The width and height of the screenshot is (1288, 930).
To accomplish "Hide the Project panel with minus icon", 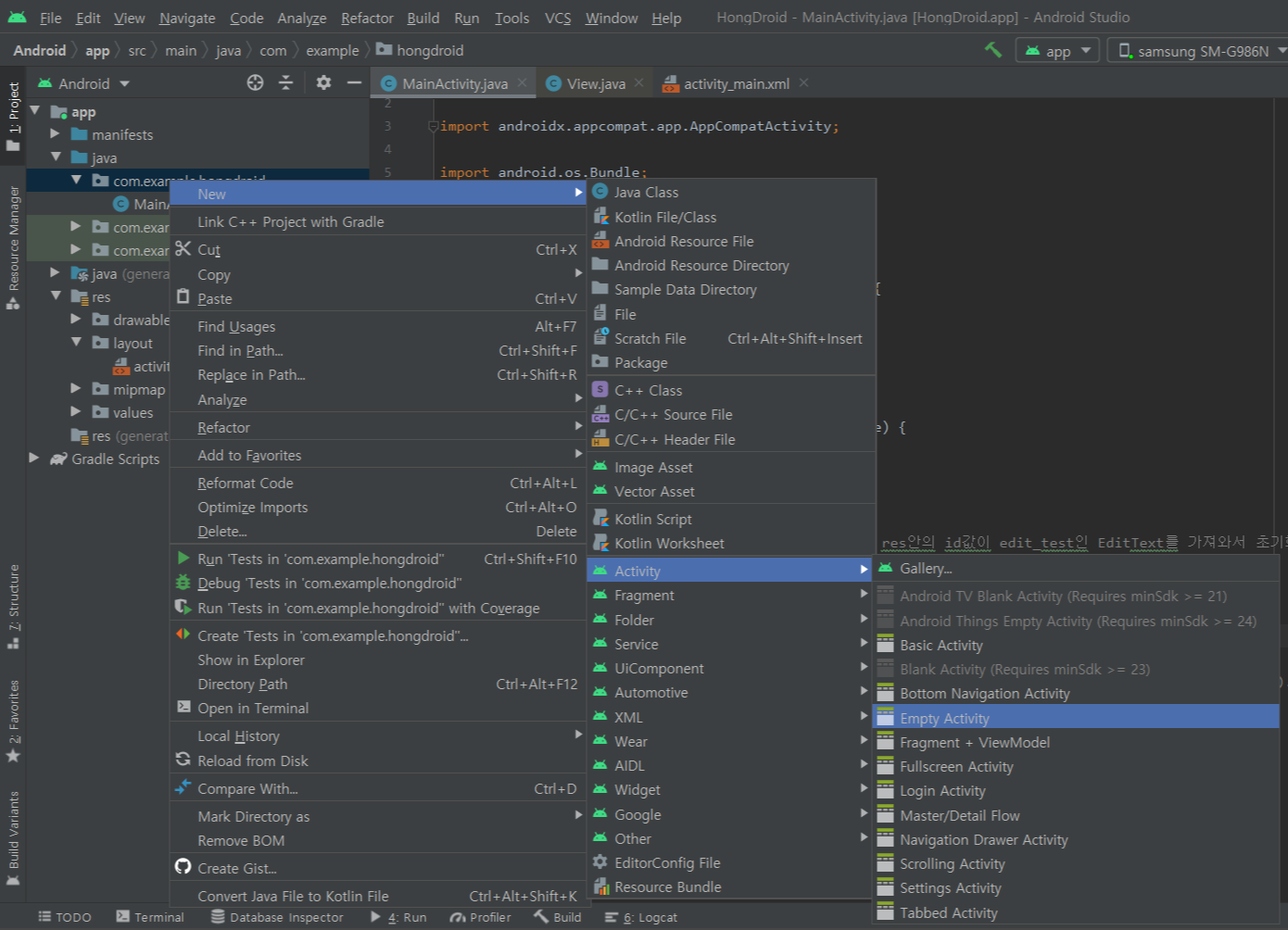I will point(354,82).
